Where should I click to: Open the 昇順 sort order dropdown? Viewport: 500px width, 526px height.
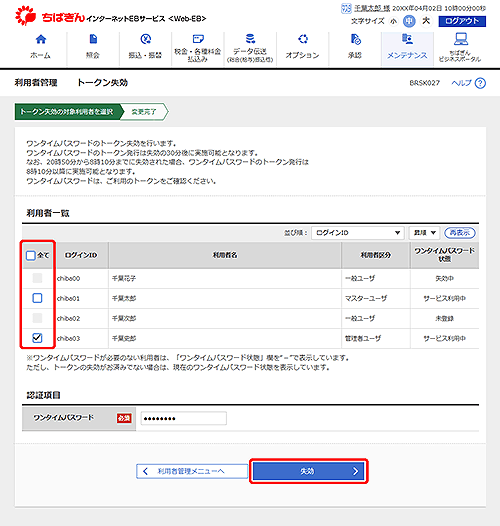coord(424,233)
